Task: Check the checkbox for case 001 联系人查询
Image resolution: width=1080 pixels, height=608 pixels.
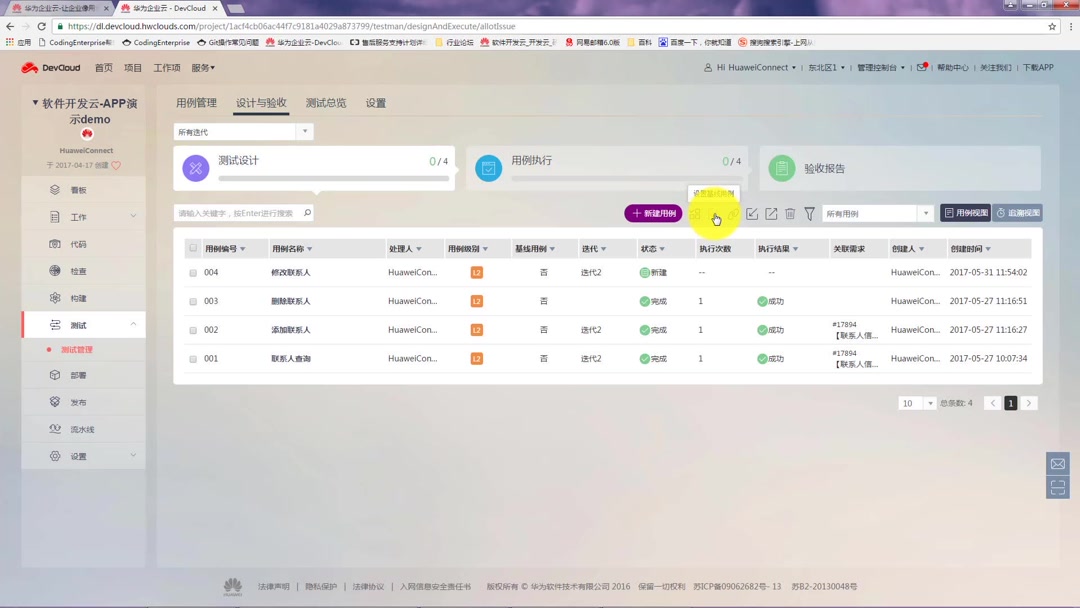Action: click(193, 358)
